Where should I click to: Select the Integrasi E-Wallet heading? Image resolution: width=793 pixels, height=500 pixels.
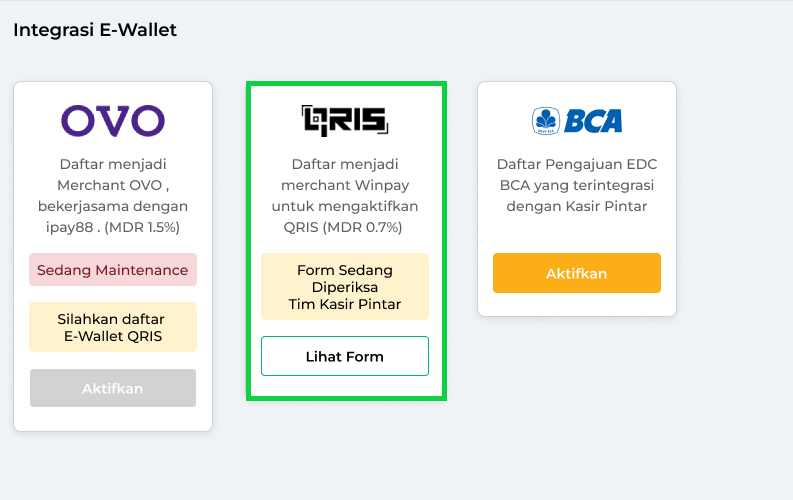point(95,30)
